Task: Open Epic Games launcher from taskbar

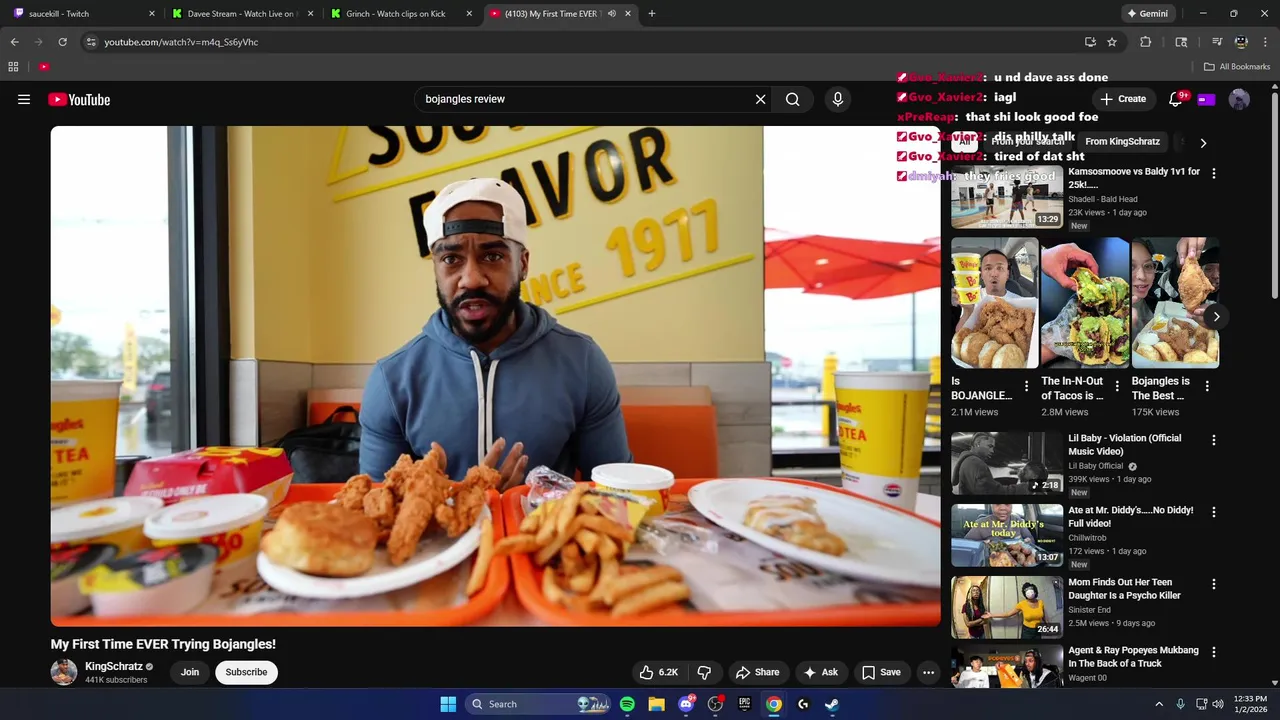Action: (x=744, y=704)
